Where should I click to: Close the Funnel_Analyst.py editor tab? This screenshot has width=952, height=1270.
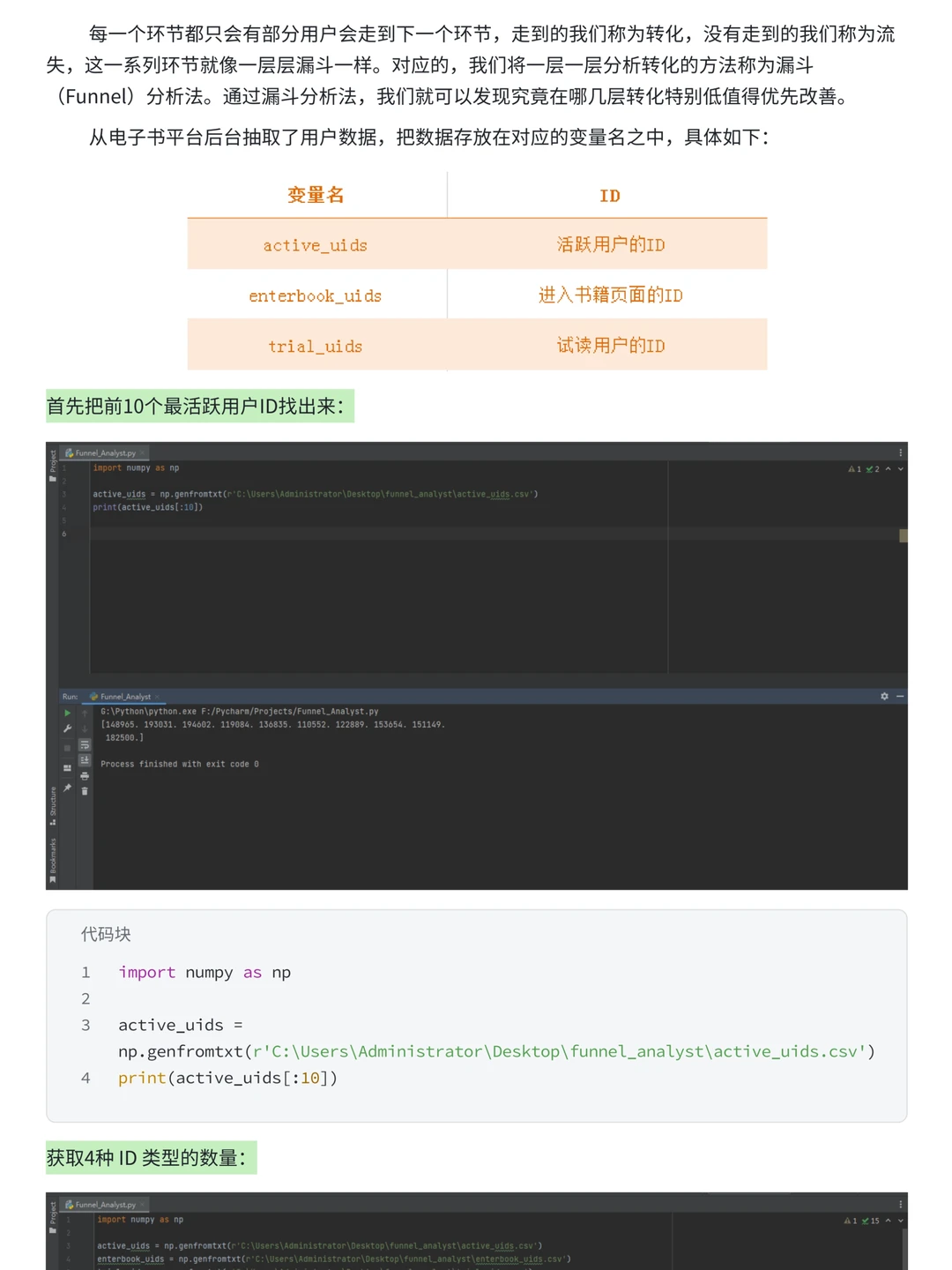point(142,453)
